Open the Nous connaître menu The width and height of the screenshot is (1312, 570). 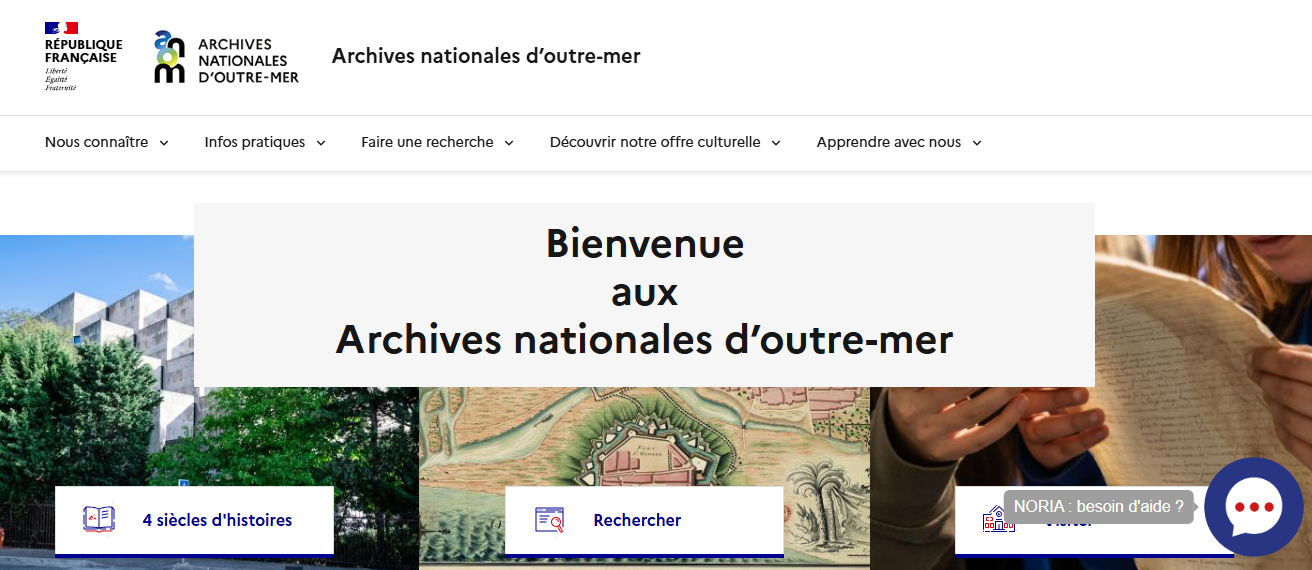pyautogui.click(x=107, y=143)
